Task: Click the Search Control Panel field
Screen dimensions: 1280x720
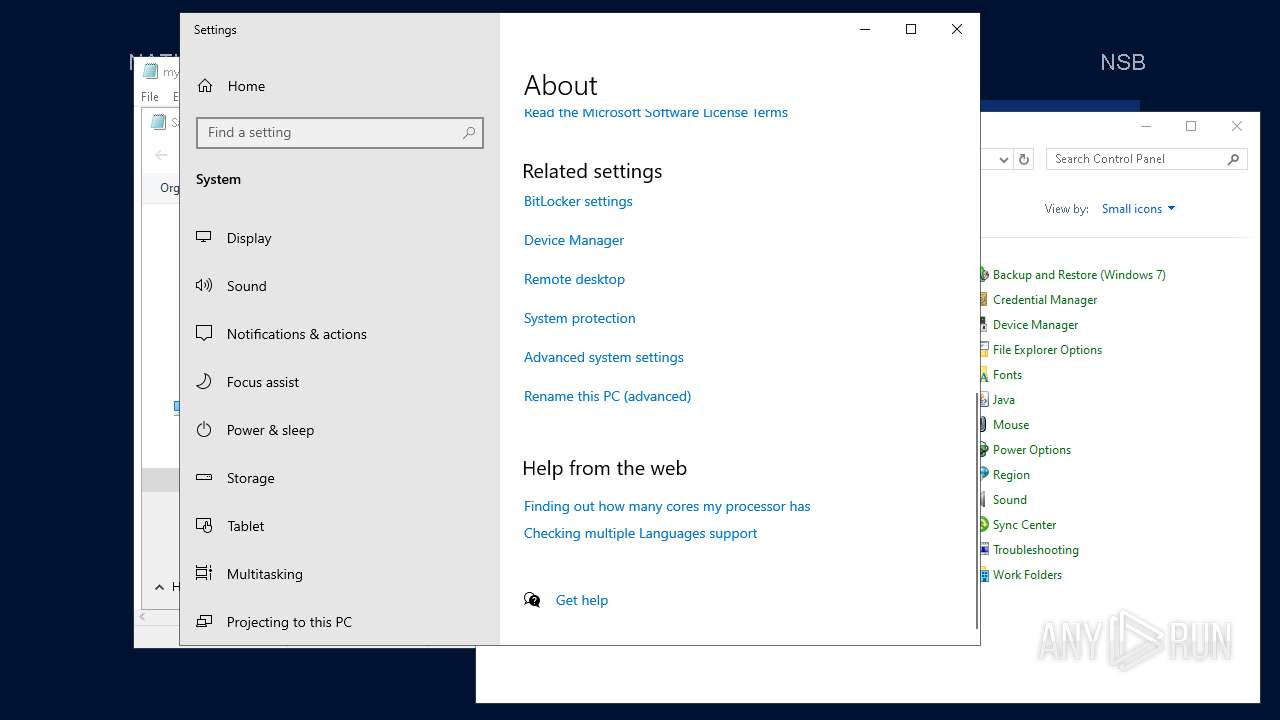Action: pyautogui.click(x=1148, y=159)
